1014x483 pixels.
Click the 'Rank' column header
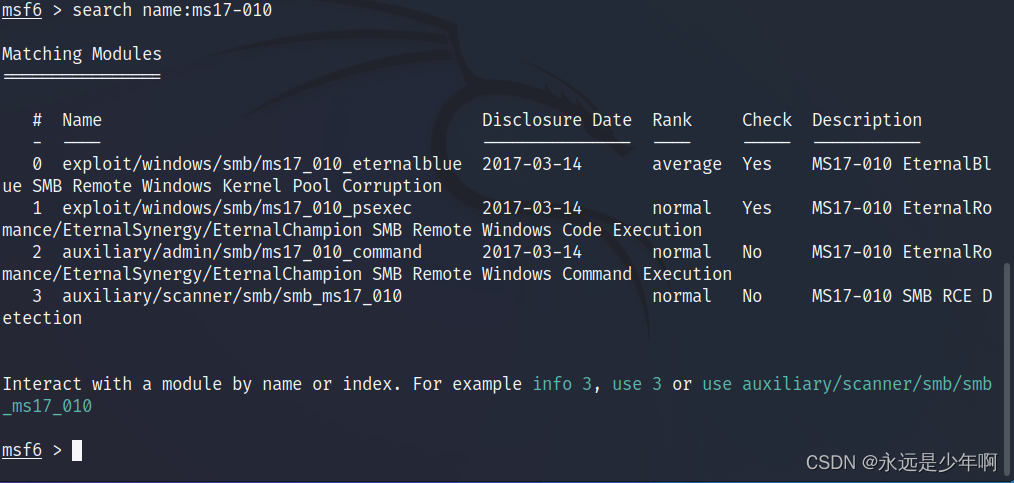672,120
